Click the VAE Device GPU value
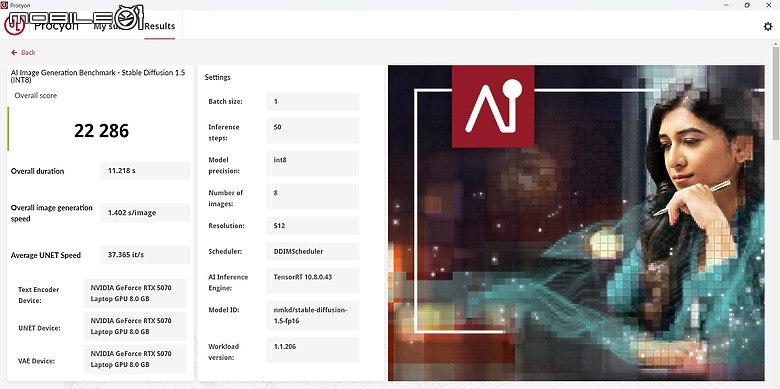Image resolution: width=780 pixels, height=389 pixels. point(135,359)
